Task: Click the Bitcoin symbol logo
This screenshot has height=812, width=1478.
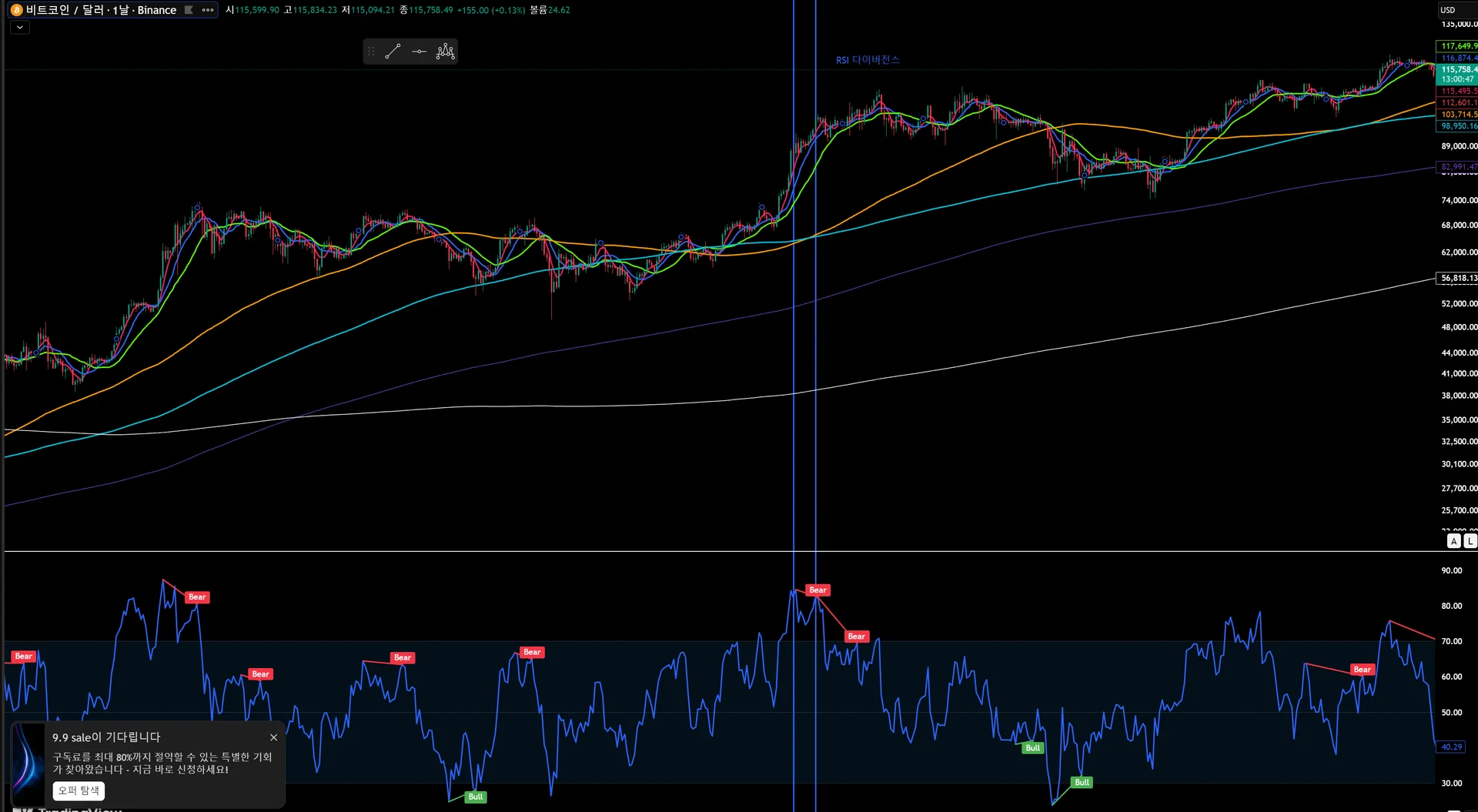Action: point(16,10)
